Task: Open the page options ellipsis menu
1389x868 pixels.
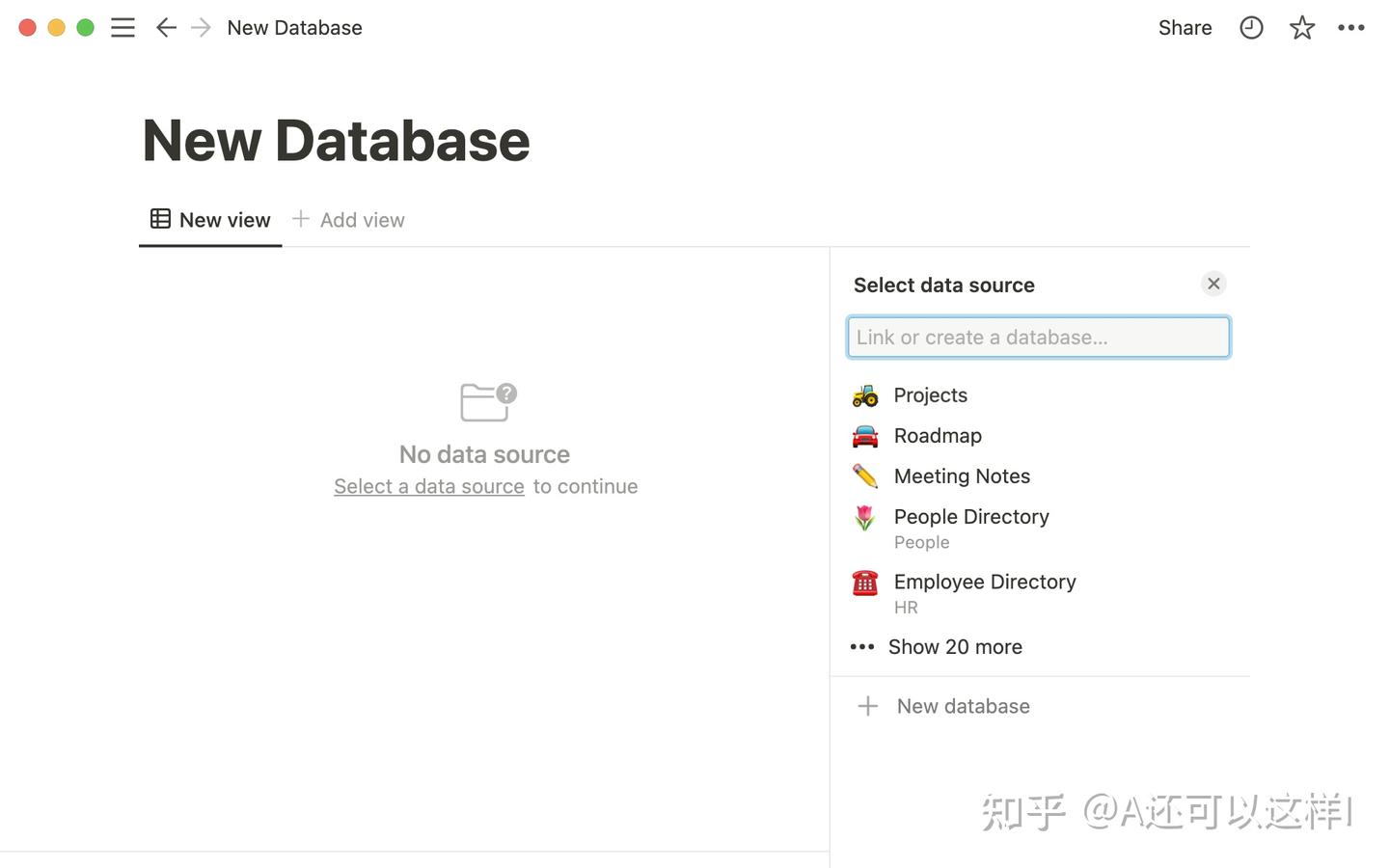Action: [x=1350, y=27]
